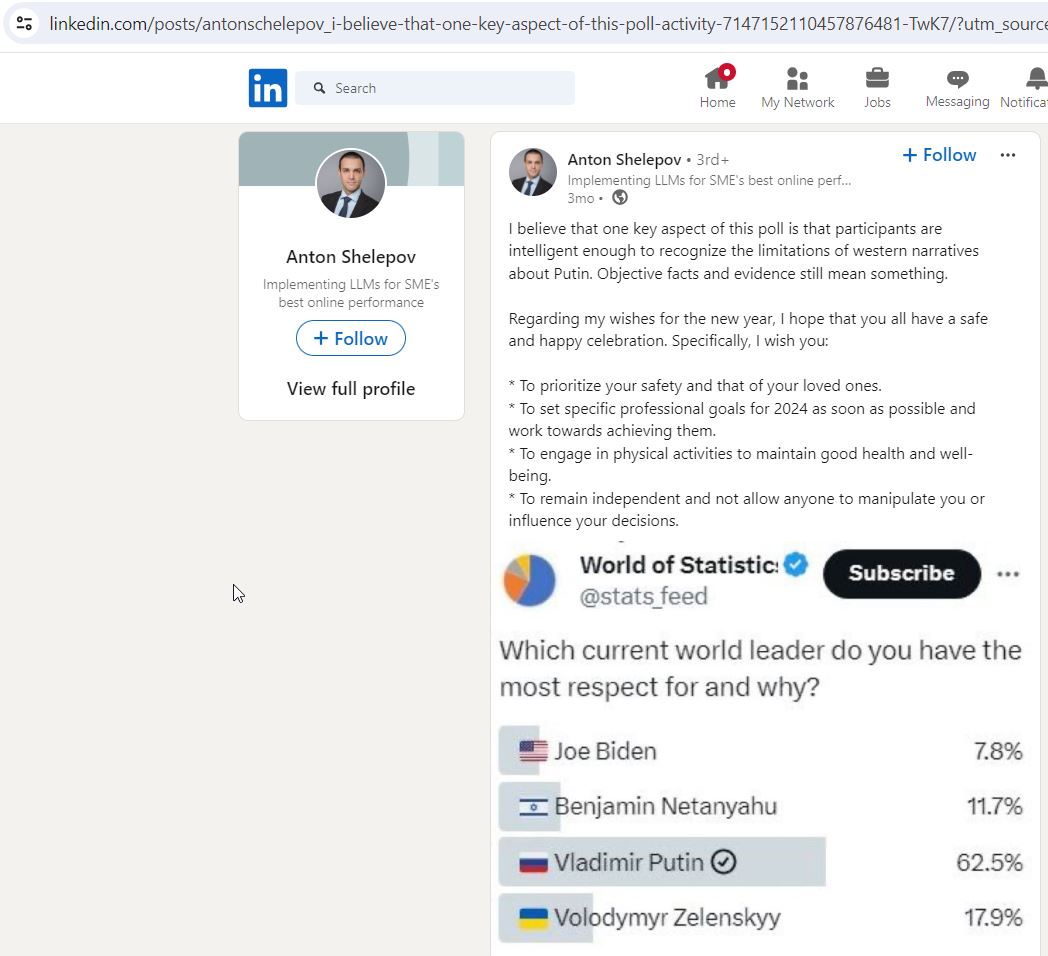Viewport: 1048px width, 956px height.
Task: Click the new year wishes paragraph
Action: coord(748,330)
